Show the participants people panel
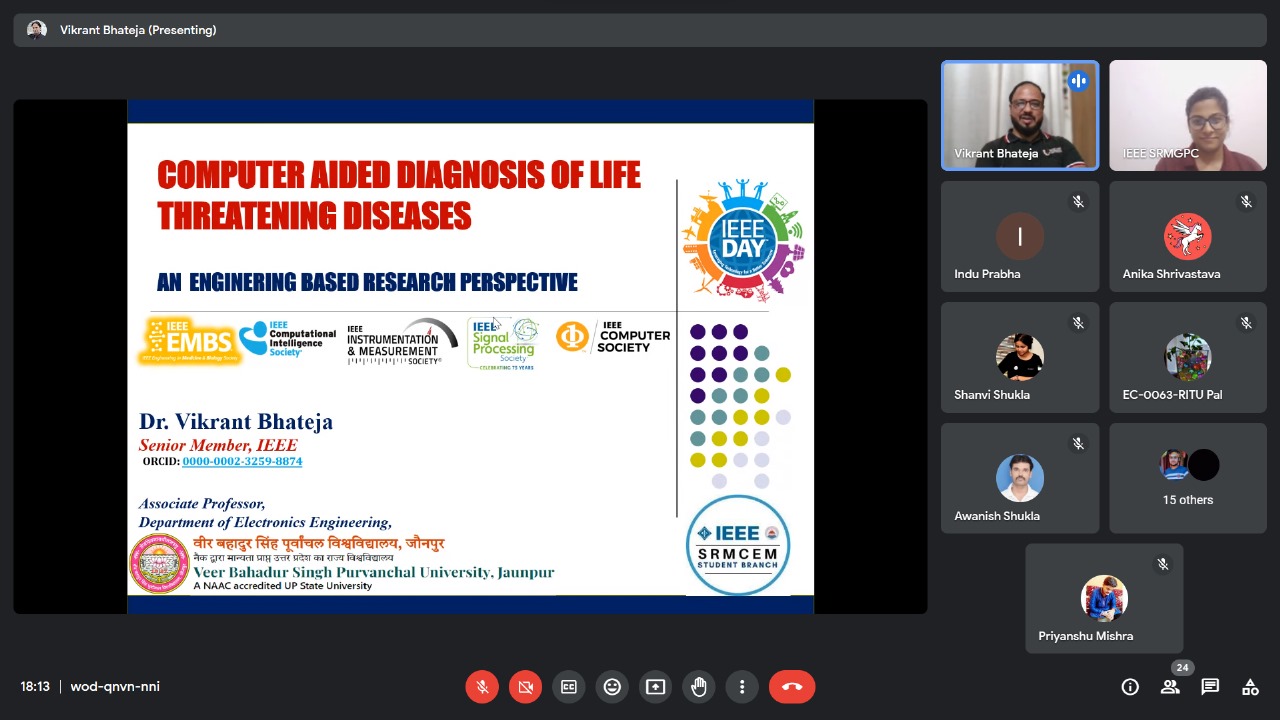Screen dimensions: 1280x720 coord(1170,687)
